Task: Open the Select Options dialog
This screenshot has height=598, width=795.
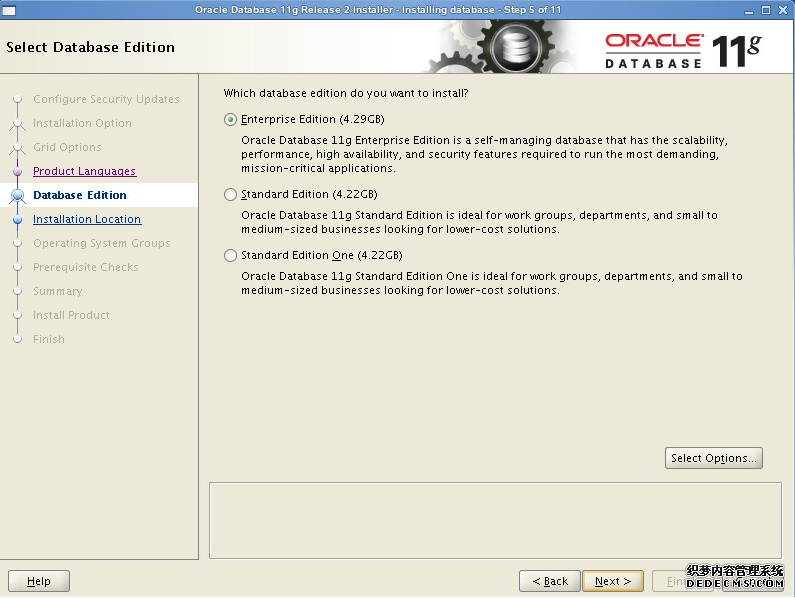Action: click(x=714, y=458)
